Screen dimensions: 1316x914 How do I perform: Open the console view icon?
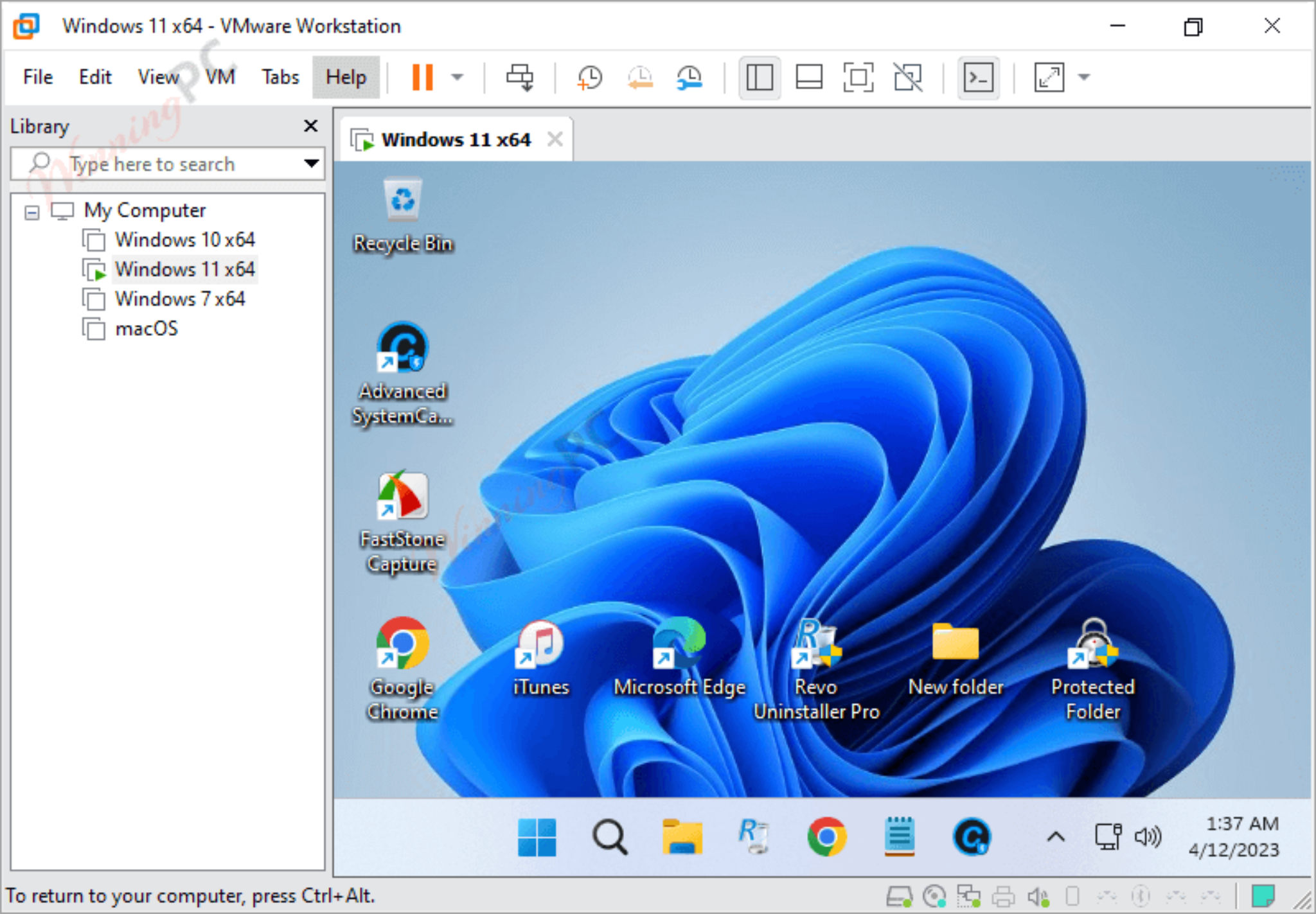point(978,78)
